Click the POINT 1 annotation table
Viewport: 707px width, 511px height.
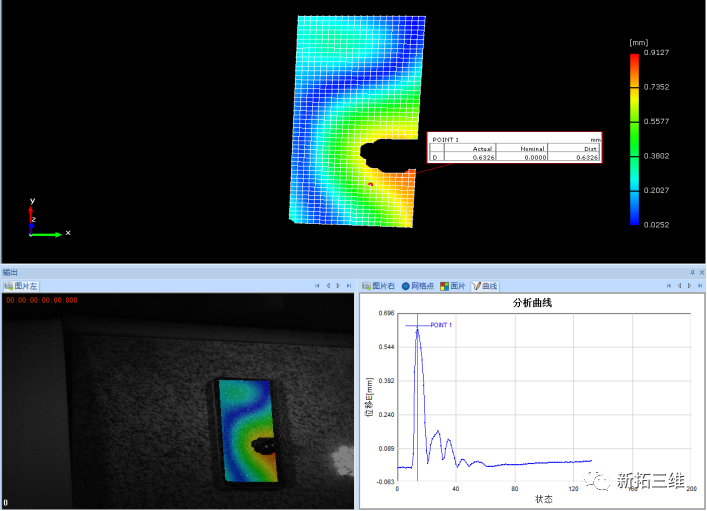(514, 147)
